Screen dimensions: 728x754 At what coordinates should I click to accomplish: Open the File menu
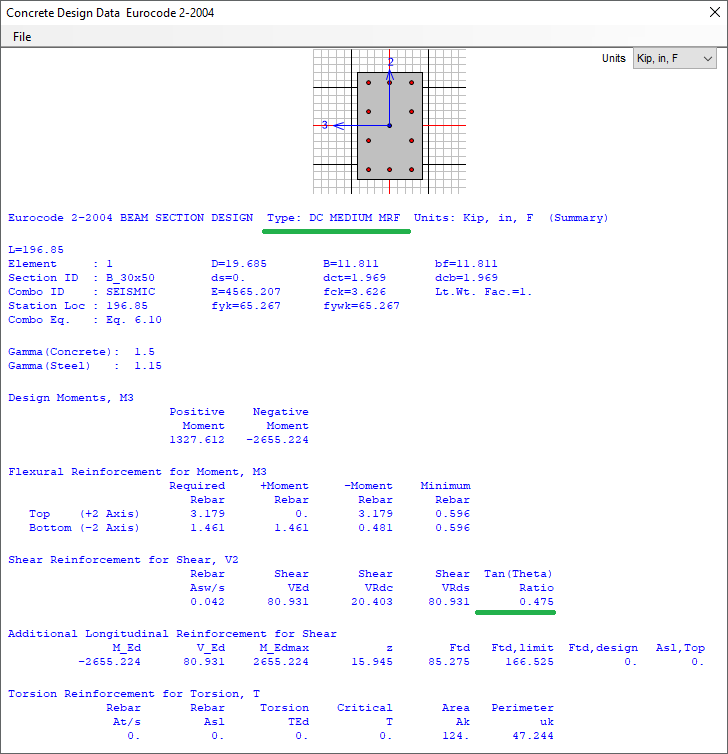(22, 37)
